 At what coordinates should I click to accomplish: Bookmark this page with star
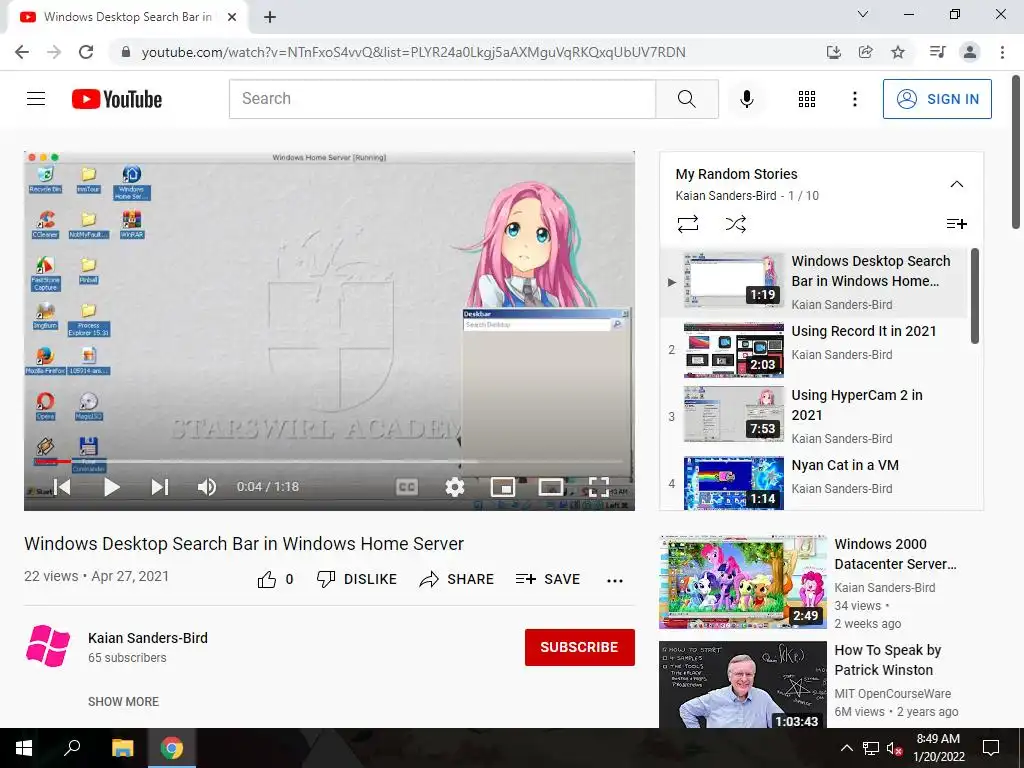point(898,52)
